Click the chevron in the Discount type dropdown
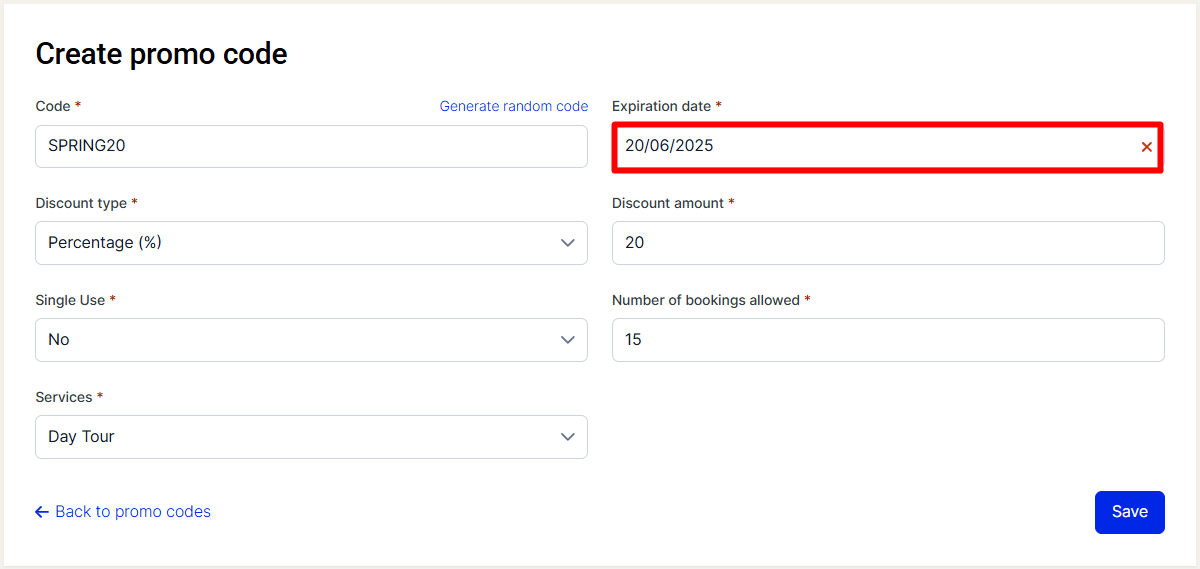 pos(568,243)
